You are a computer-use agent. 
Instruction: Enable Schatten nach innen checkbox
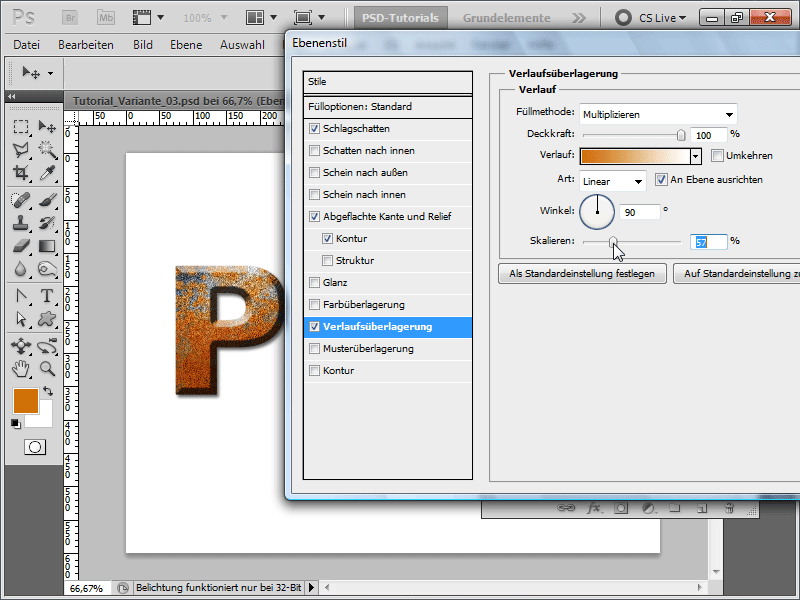(x=314, y=151)
